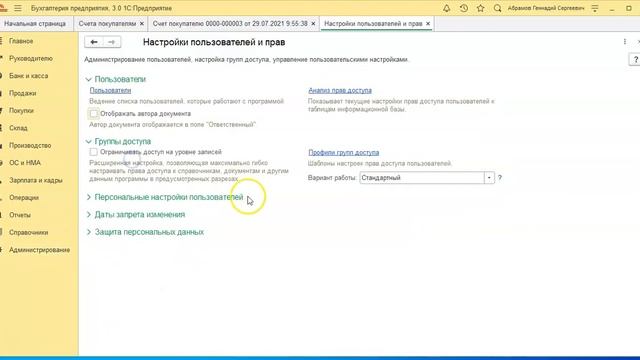Collapse the Группы доступа section

89,141
